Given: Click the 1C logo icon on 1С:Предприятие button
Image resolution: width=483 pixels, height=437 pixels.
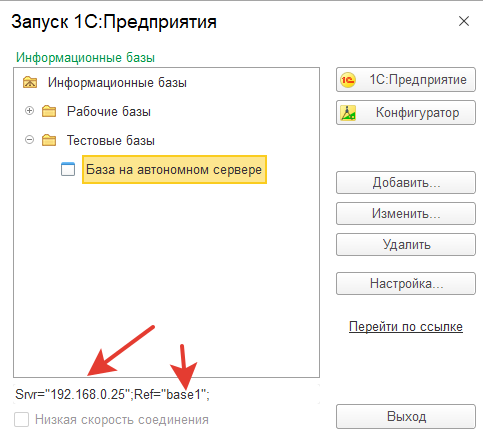Looking at the screenshot, I should point(348,80).
